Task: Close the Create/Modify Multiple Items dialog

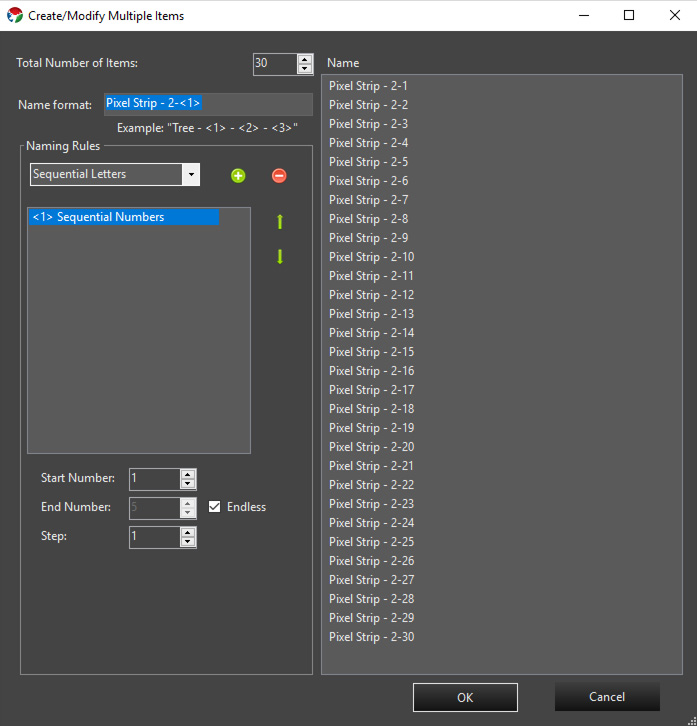Action: 675,15
